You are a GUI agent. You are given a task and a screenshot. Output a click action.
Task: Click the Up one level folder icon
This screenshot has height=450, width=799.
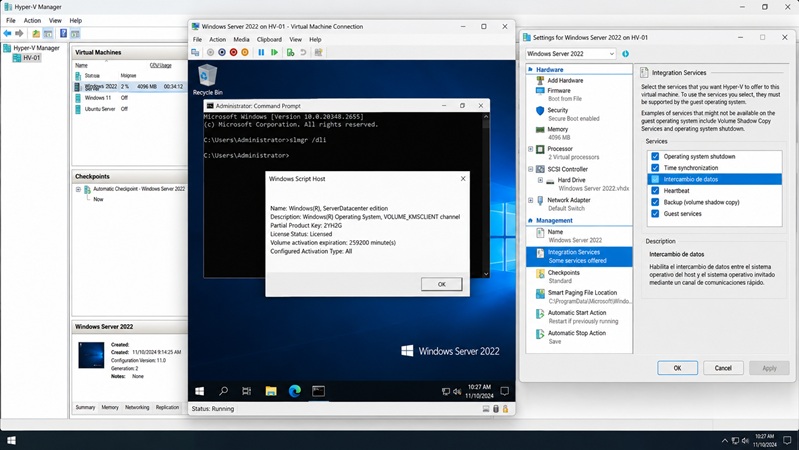[x=36, y=34]
